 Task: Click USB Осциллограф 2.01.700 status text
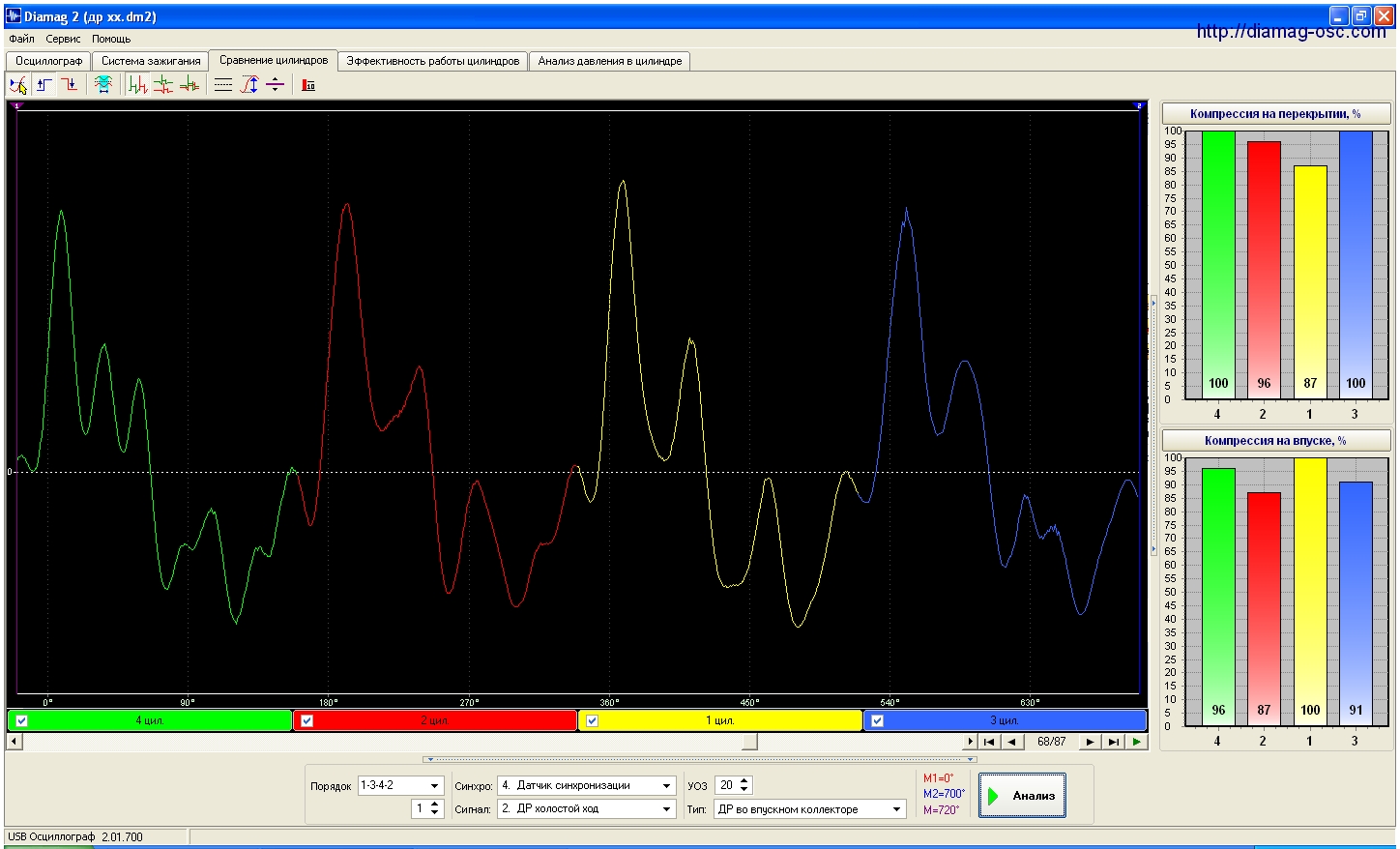74,837
